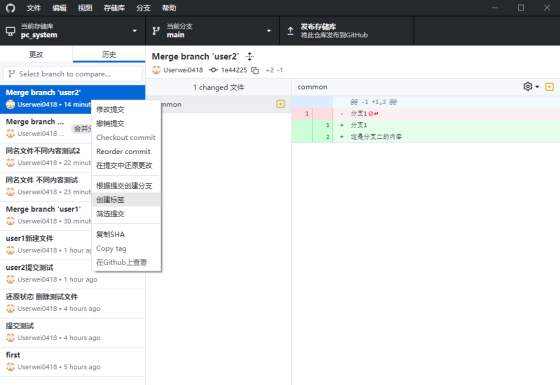Click the commit icon before 1e44225
The width and height of the screenshot is (560, 385).
[213, 70]
